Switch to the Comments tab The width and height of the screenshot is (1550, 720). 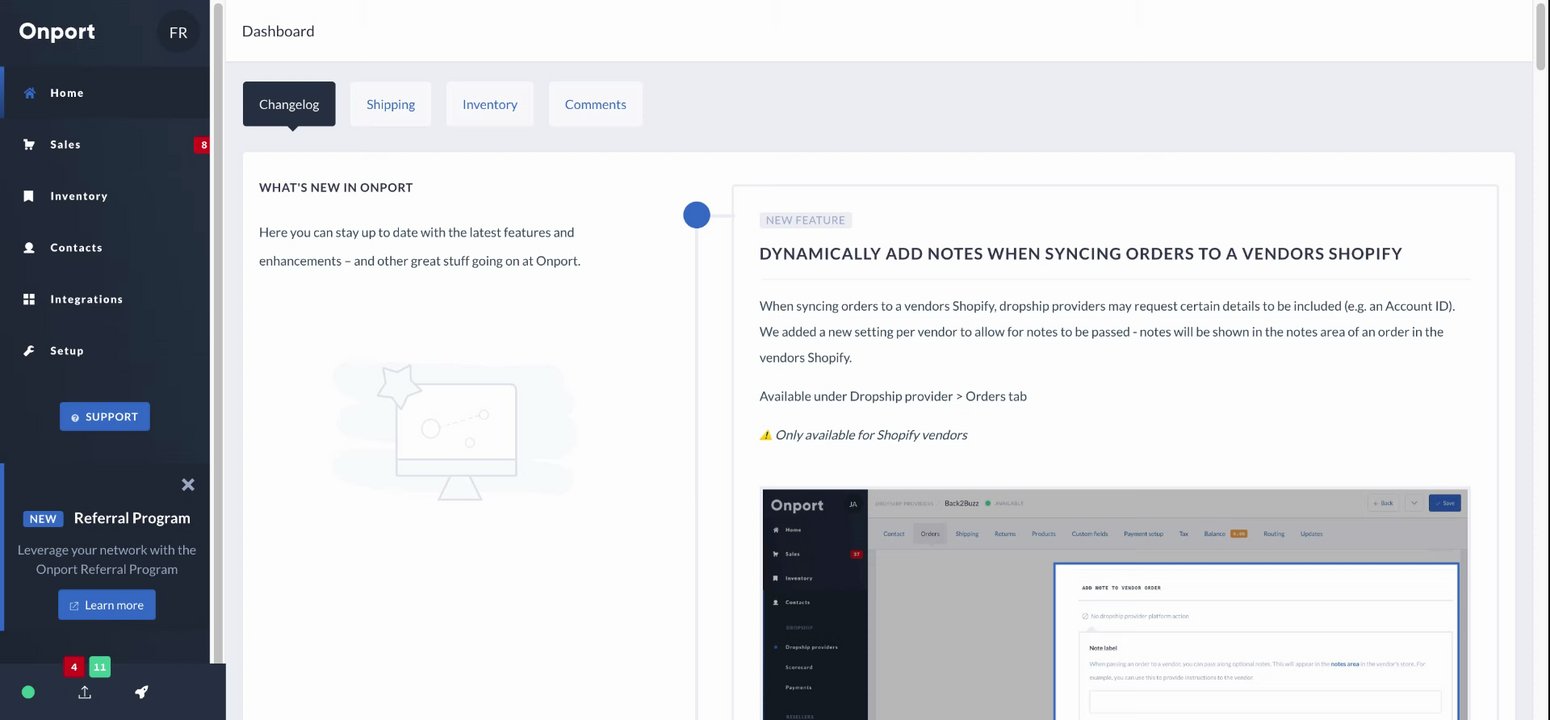pyautogui.click(x=595, y=104)
